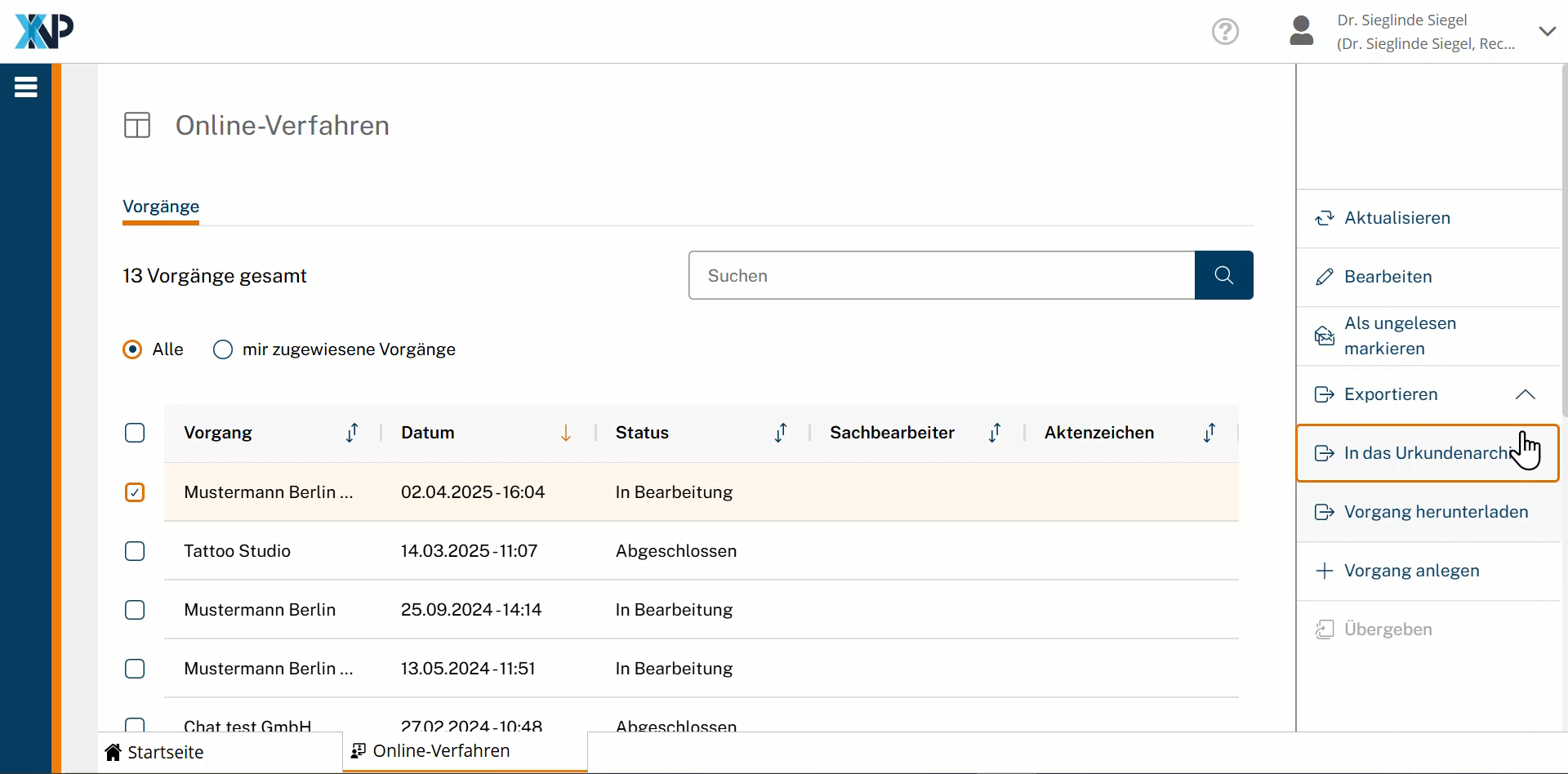Click the help question mark icon

pos(1225,32)
